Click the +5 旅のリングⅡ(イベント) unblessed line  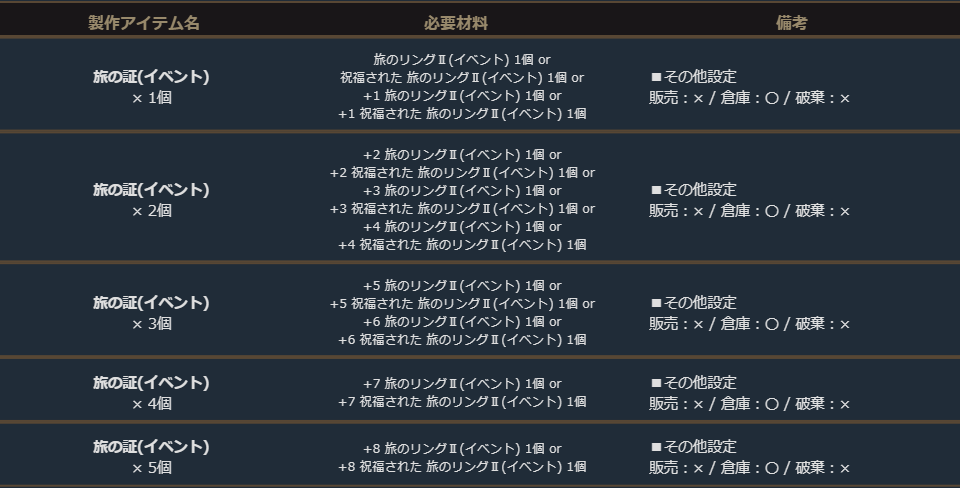pos(462,286)
